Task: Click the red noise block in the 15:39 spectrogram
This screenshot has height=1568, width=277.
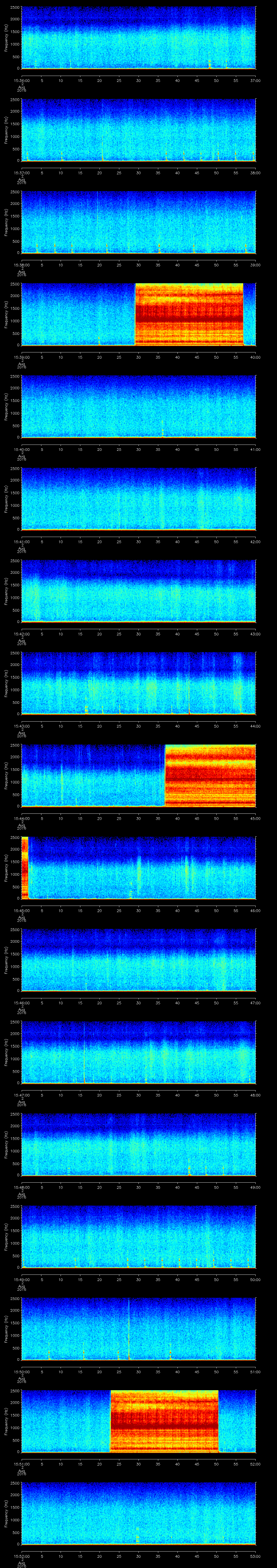Action: (x=189, y=314)
